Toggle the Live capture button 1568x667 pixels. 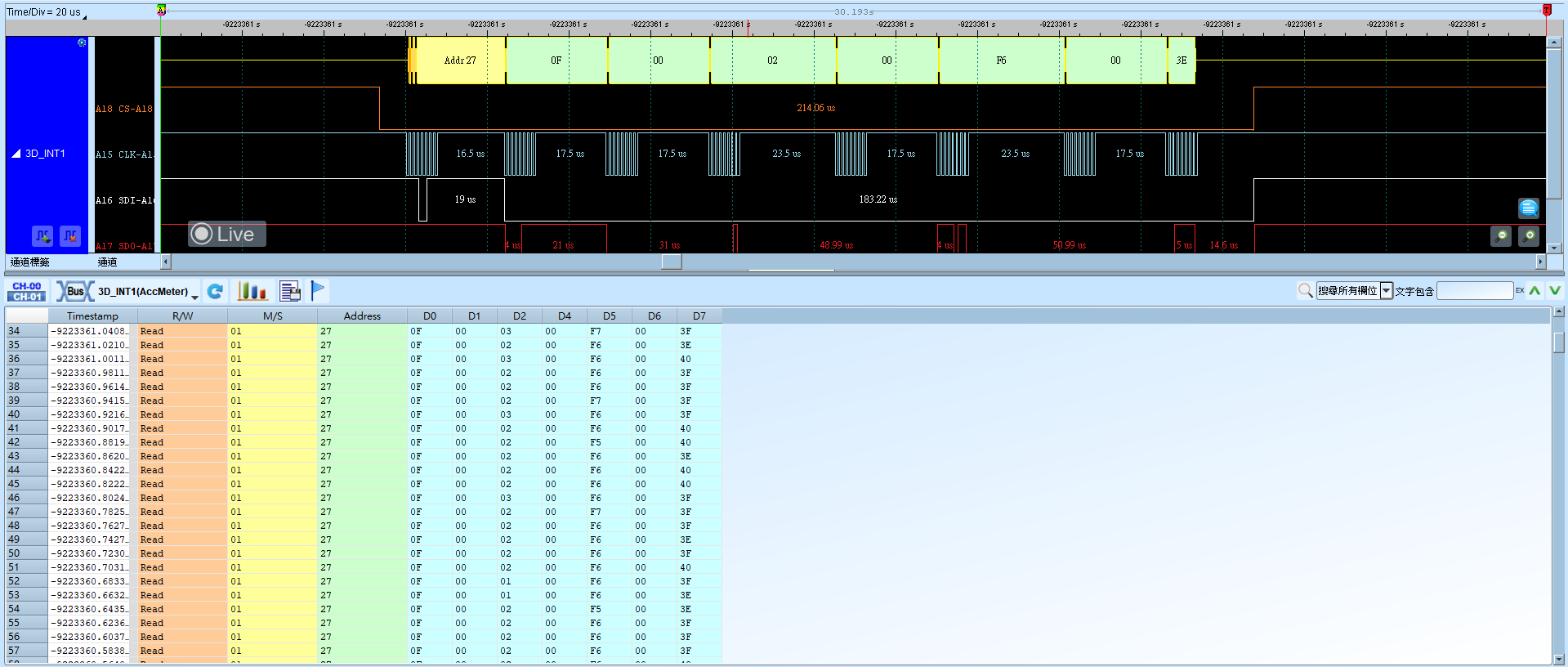(x=226, y=235)
